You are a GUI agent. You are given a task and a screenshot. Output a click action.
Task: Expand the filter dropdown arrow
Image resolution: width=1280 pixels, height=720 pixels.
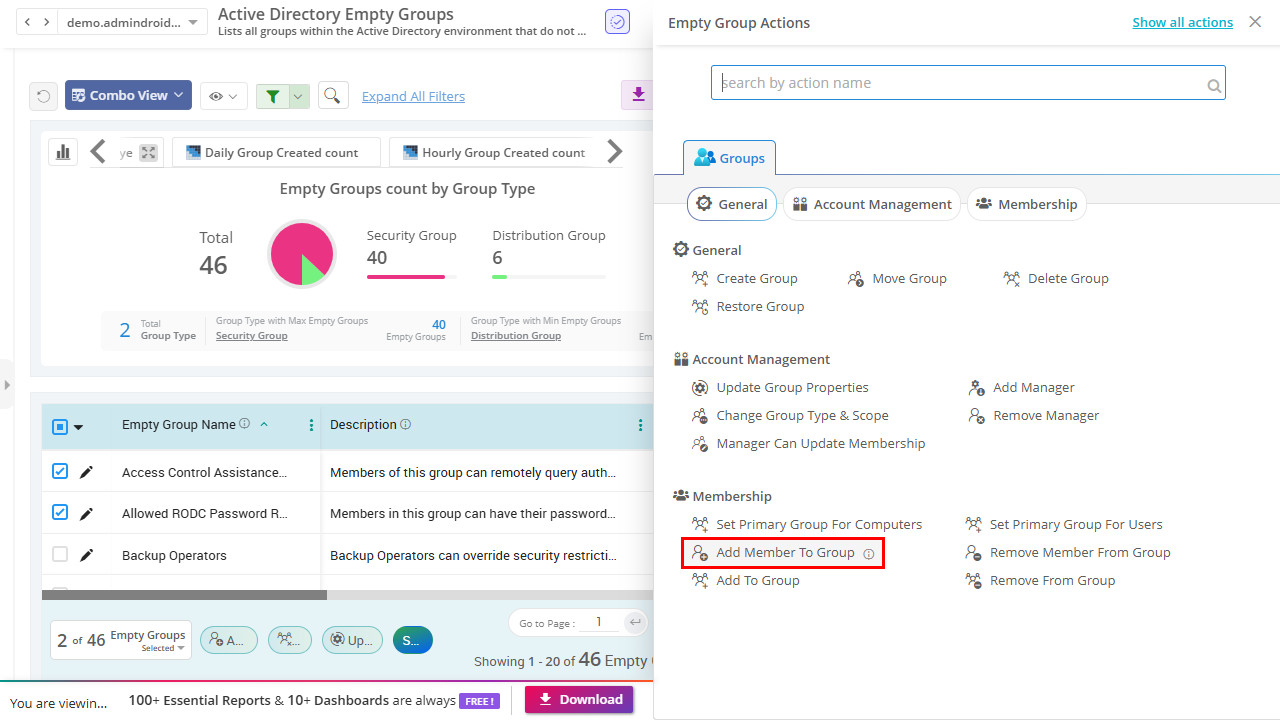(299, 96)
